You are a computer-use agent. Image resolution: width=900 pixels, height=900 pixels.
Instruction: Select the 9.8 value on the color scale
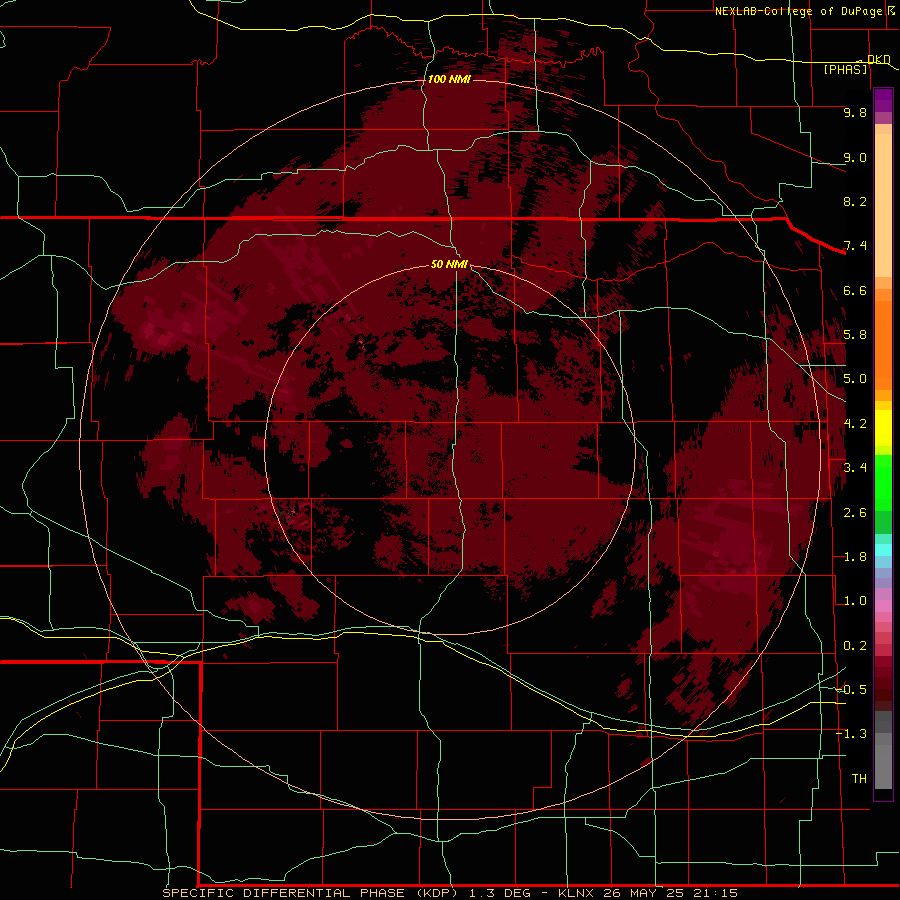(x=855, y=112)
